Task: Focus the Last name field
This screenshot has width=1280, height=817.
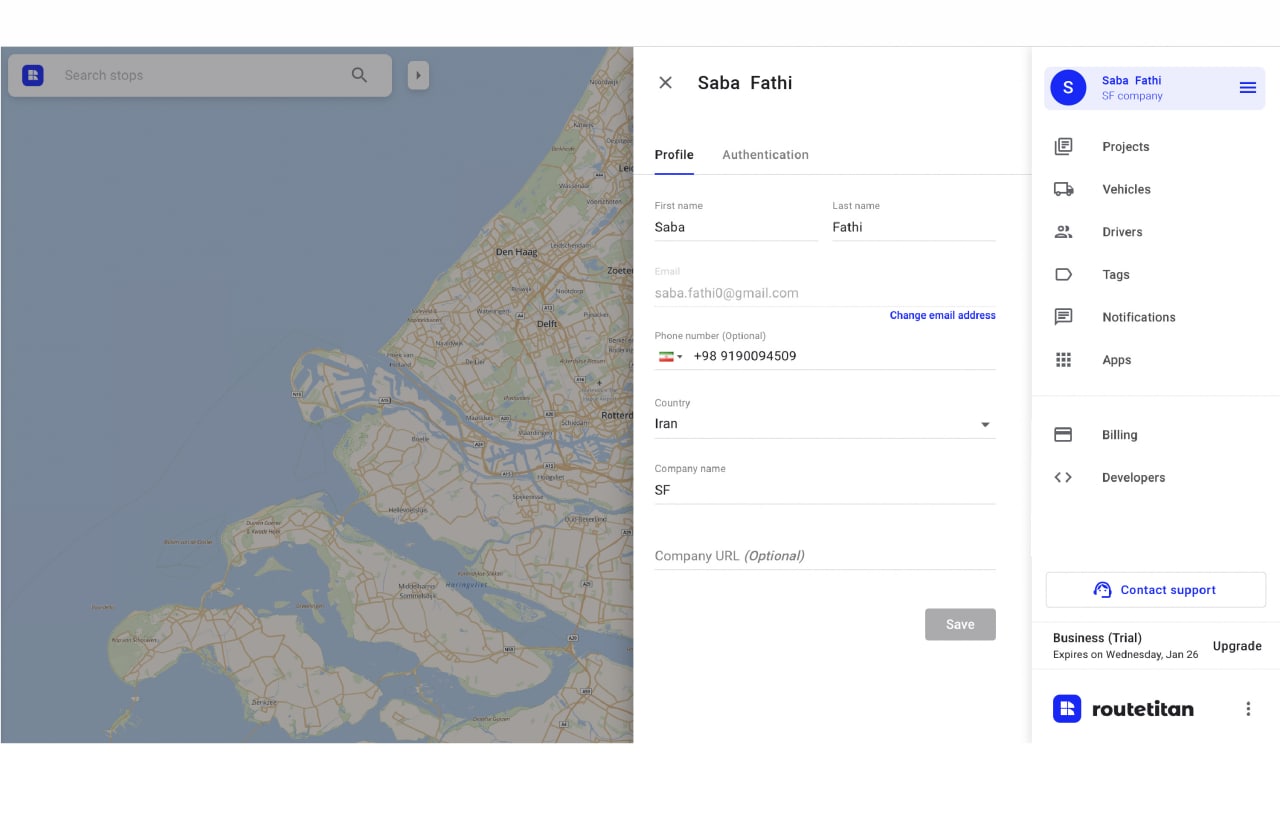Action: point(914,227)
